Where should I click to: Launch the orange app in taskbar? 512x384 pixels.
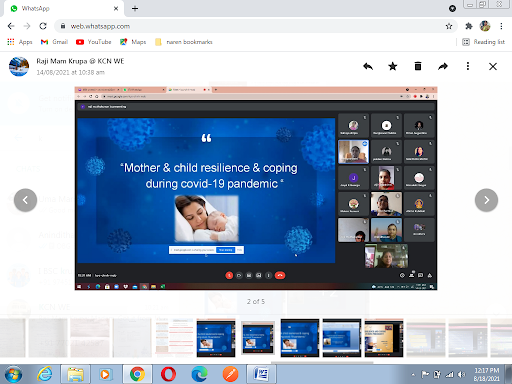(x=230, y=374)
